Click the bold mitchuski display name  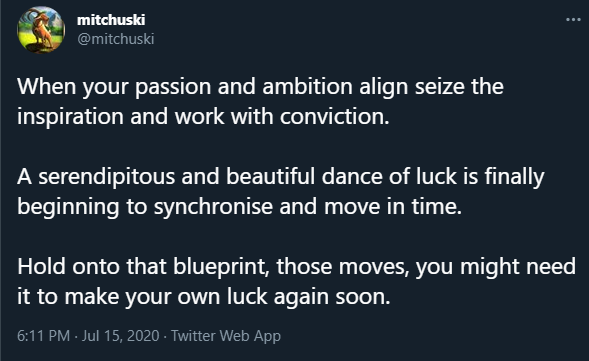[x=111, y=20]
